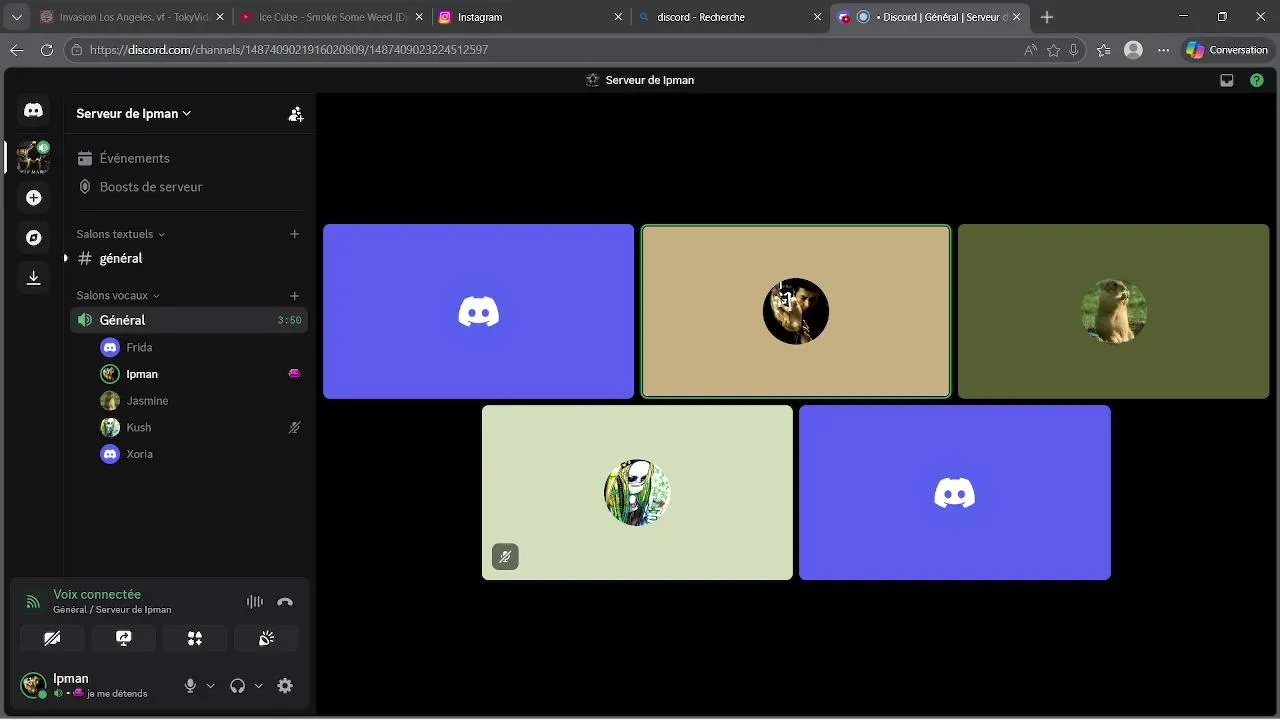Collapse Salons vocaux category
Viewport: 1280px width, 720px height.
pos(118,296)
